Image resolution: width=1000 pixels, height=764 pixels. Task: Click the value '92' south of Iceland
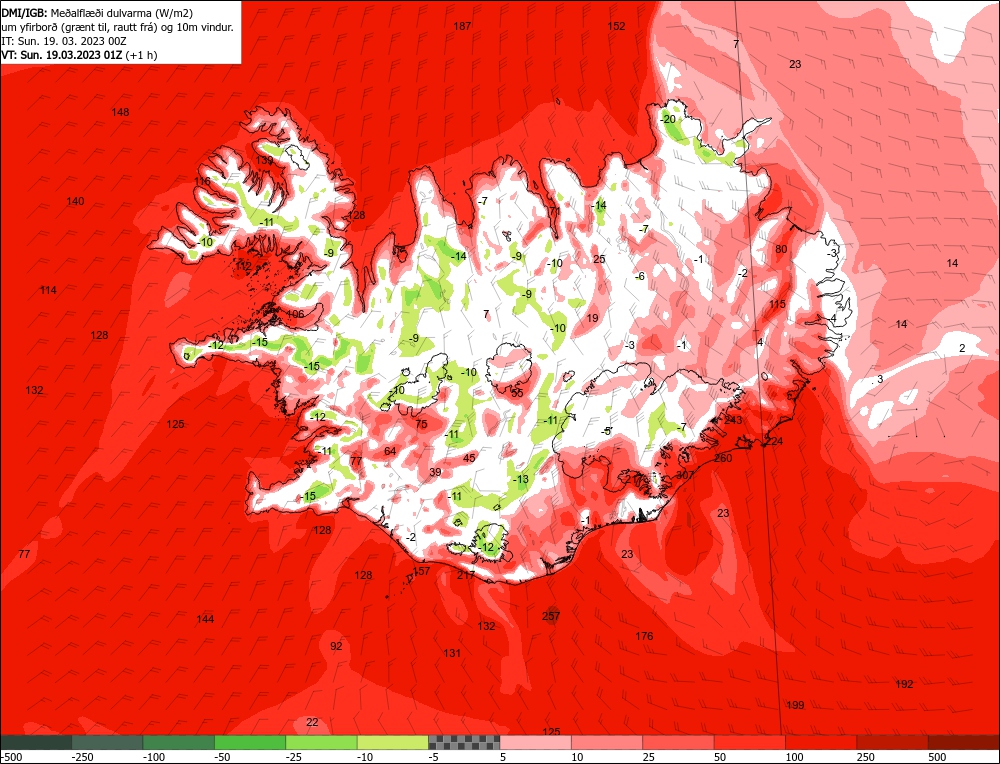[336, 647]
